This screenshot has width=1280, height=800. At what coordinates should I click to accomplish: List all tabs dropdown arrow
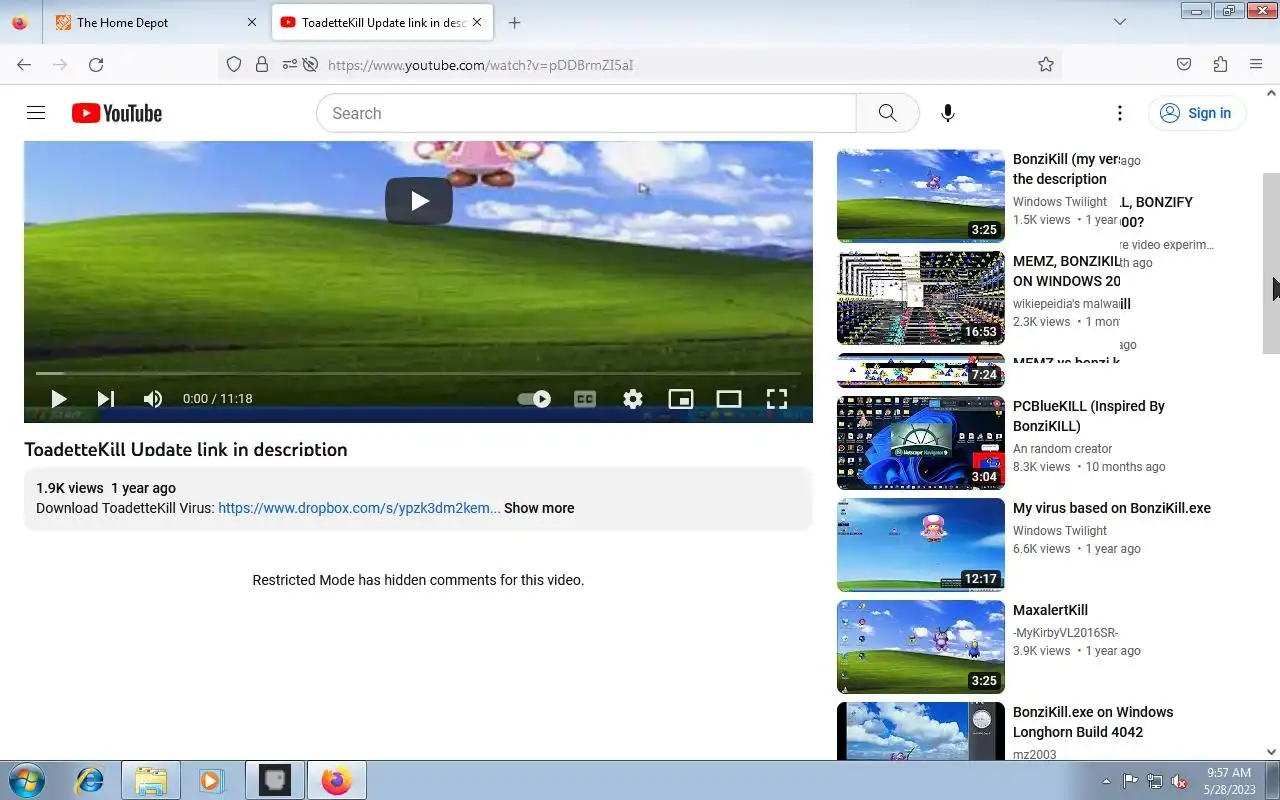click(1120, 22)
